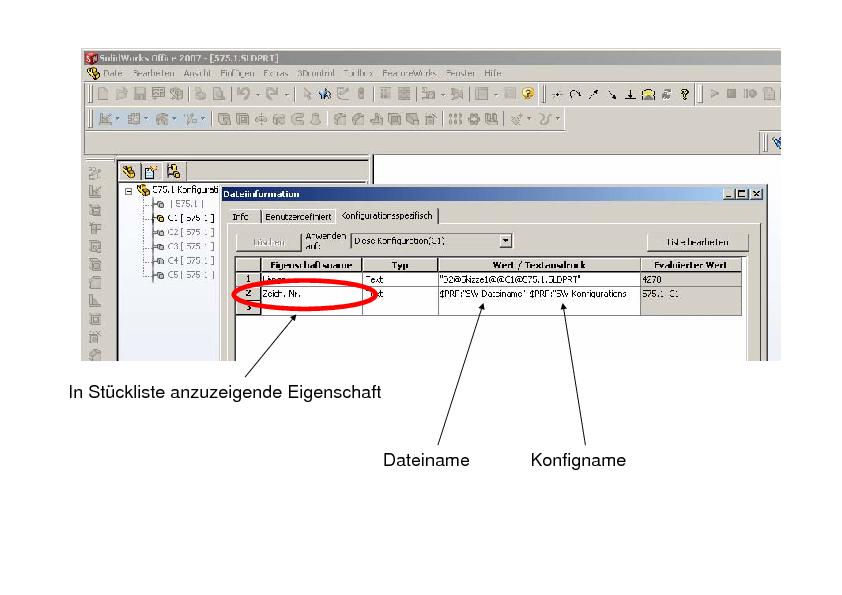Image resolution: width=842 pixels, height=595 pixels.
Task: Open the Sketch flyout dropdown arrow
Action: 117,119
